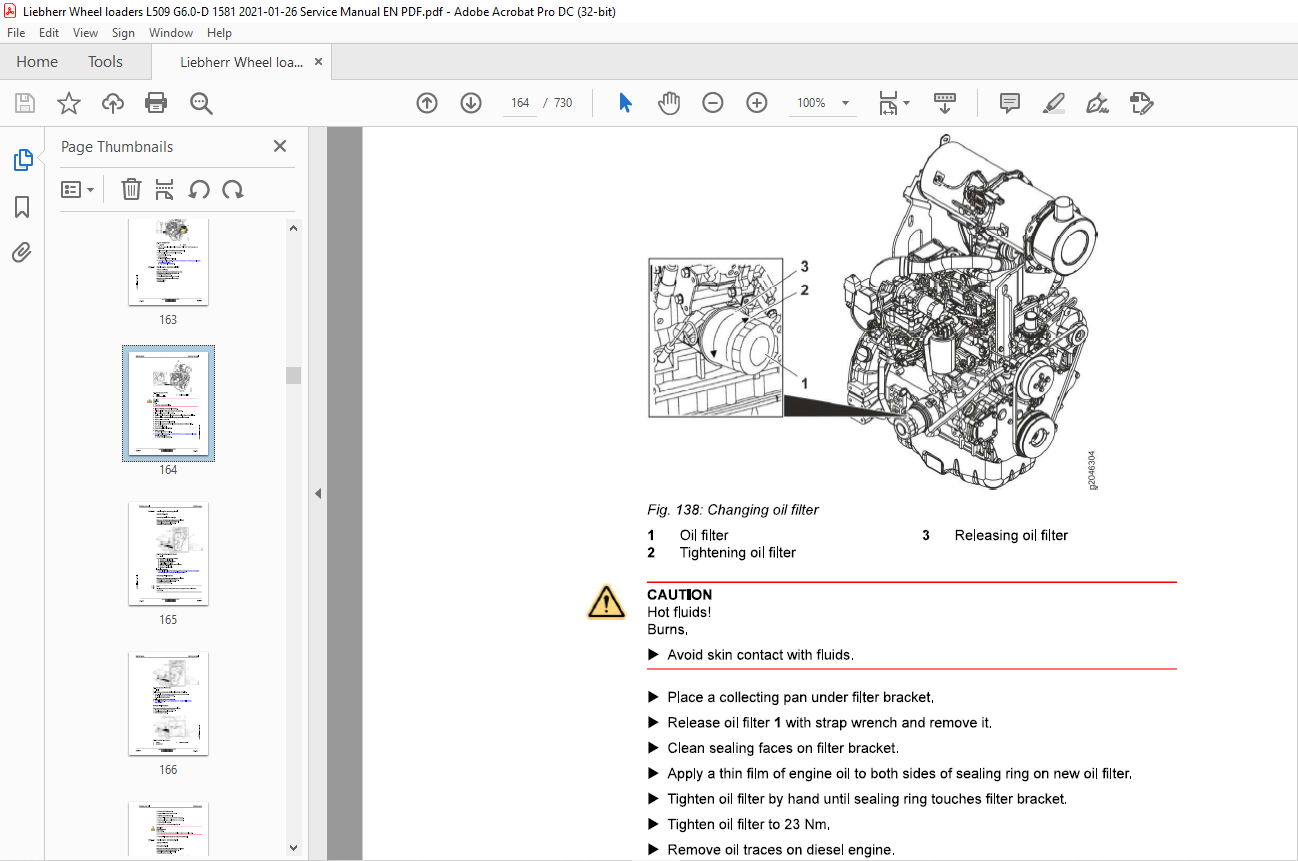Viewport: 1298px width, 861px height.
Task: Open the thumbnail options dropdown menu
Action: coord(77,189)
